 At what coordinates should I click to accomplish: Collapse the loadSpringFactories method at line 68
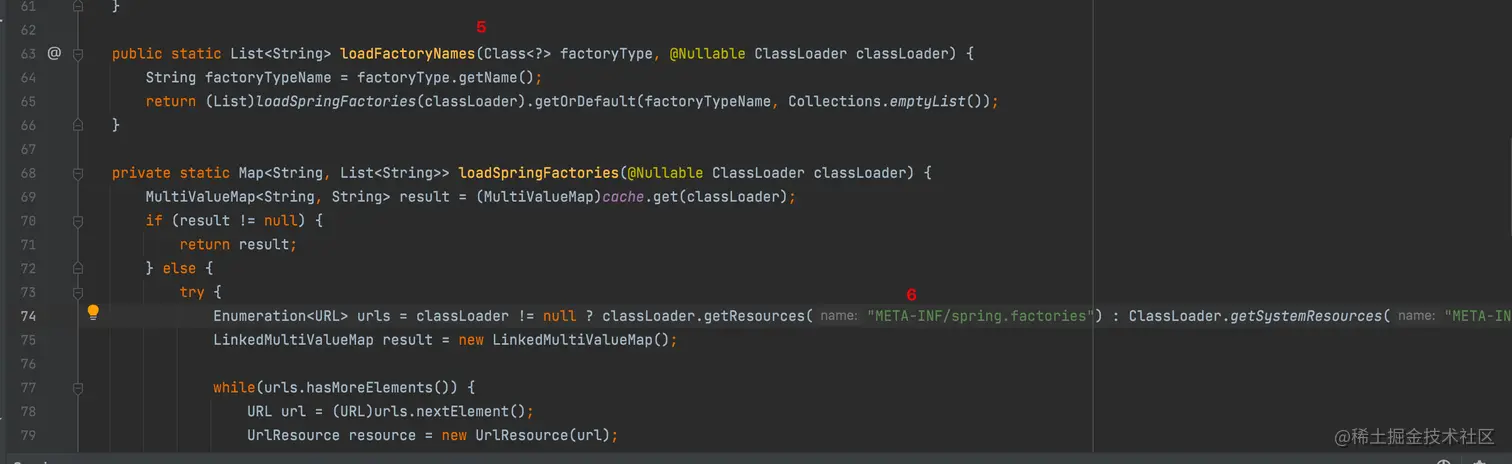click(78, 173)
